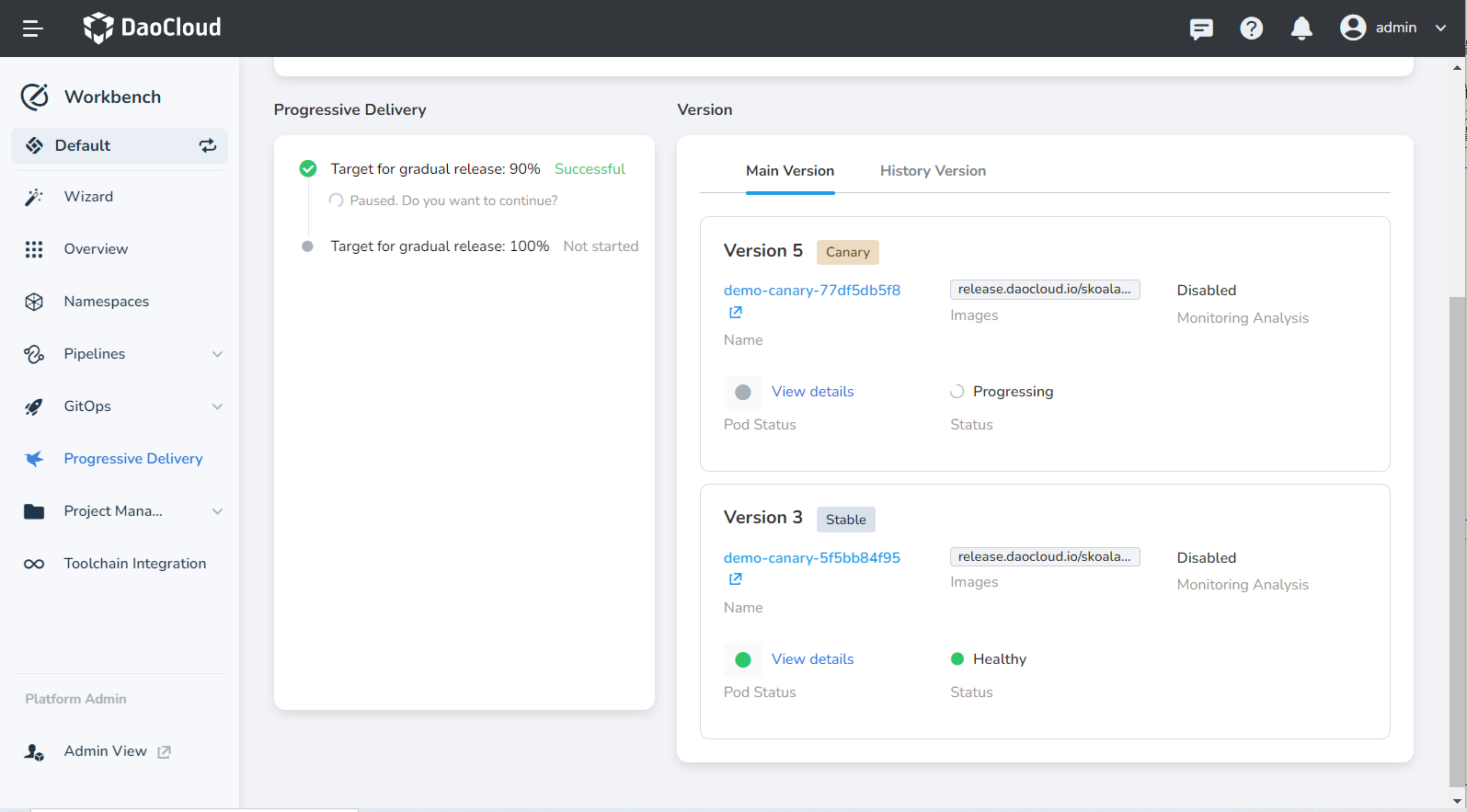This screenshot has width=1467, height=812.
Task: Go to Toolchain Integration in sidebar
Action: pos(134,564)
